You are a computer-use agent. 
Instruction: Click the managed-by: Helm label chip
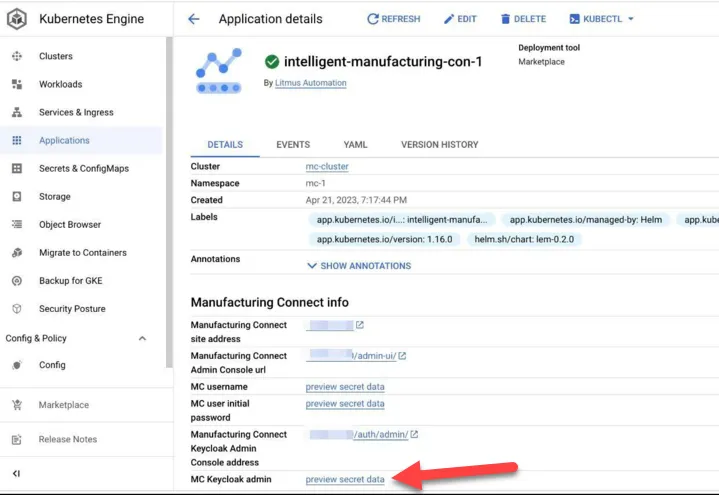click(x=586, y=220)
